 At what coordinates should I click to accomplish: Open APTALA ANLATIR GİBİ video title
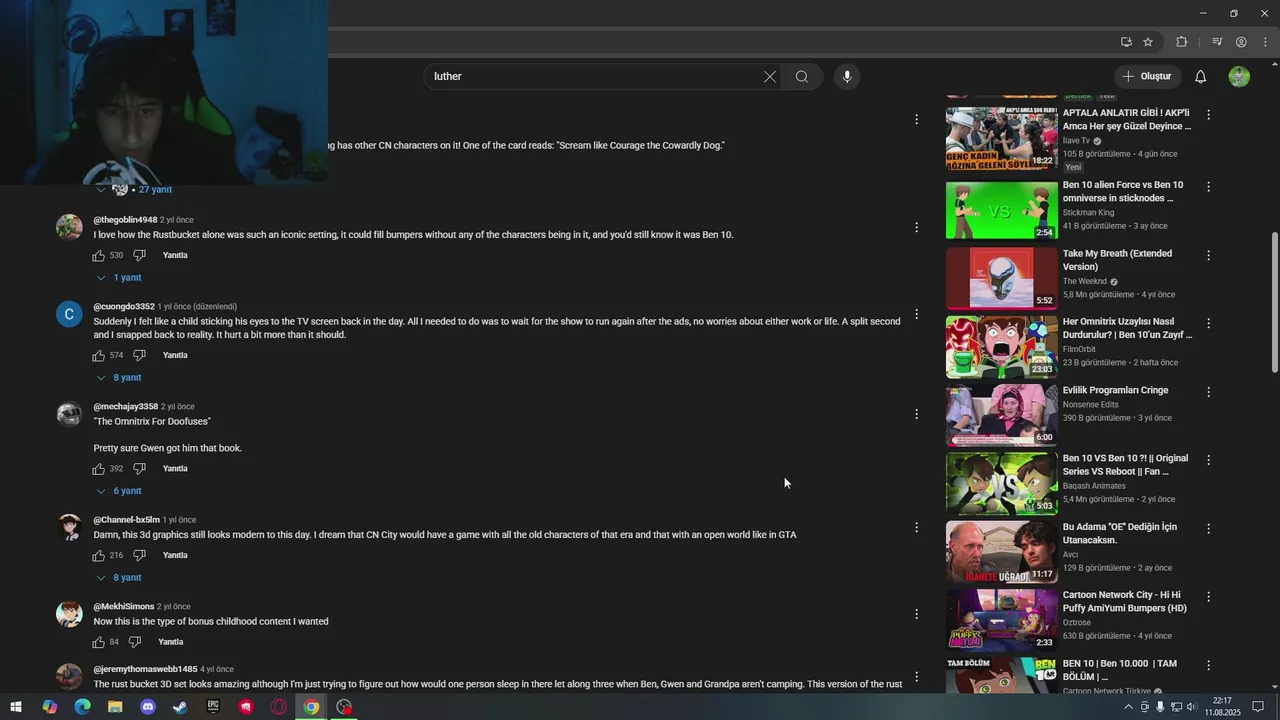[x=1127, y=120]
